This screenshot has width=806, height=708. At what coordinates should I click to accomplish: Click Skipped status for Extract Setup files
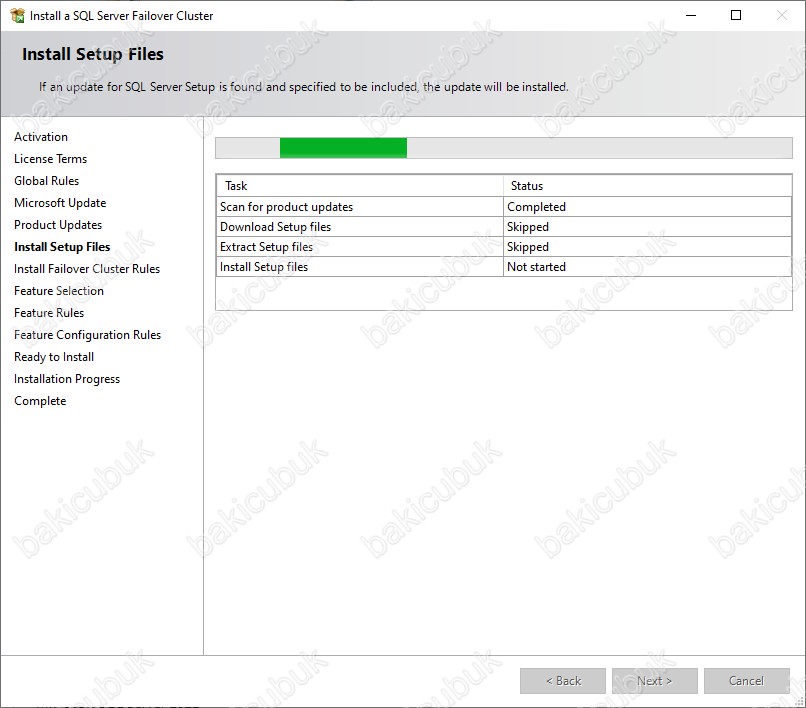point(647,247)
